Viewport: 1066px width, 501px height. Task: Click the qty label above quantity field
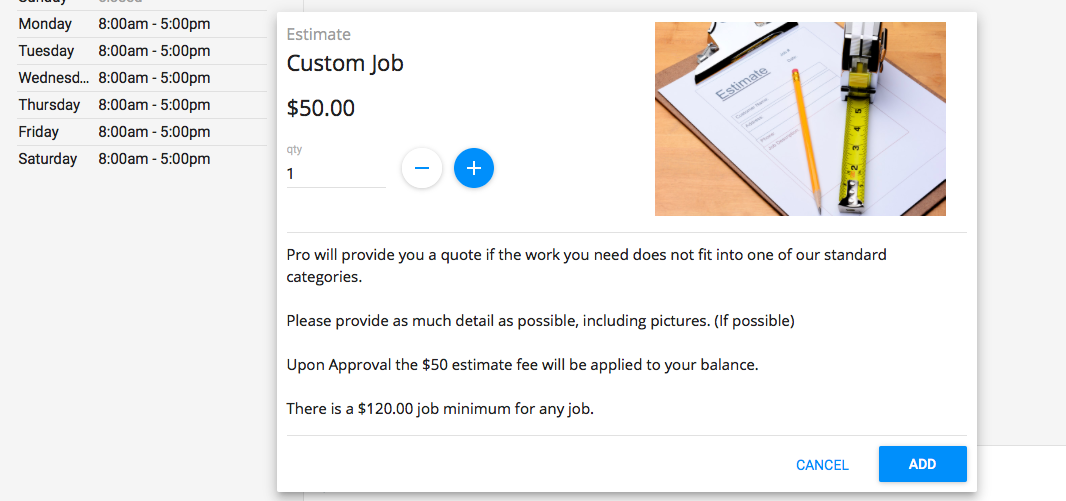pos(294,150)
